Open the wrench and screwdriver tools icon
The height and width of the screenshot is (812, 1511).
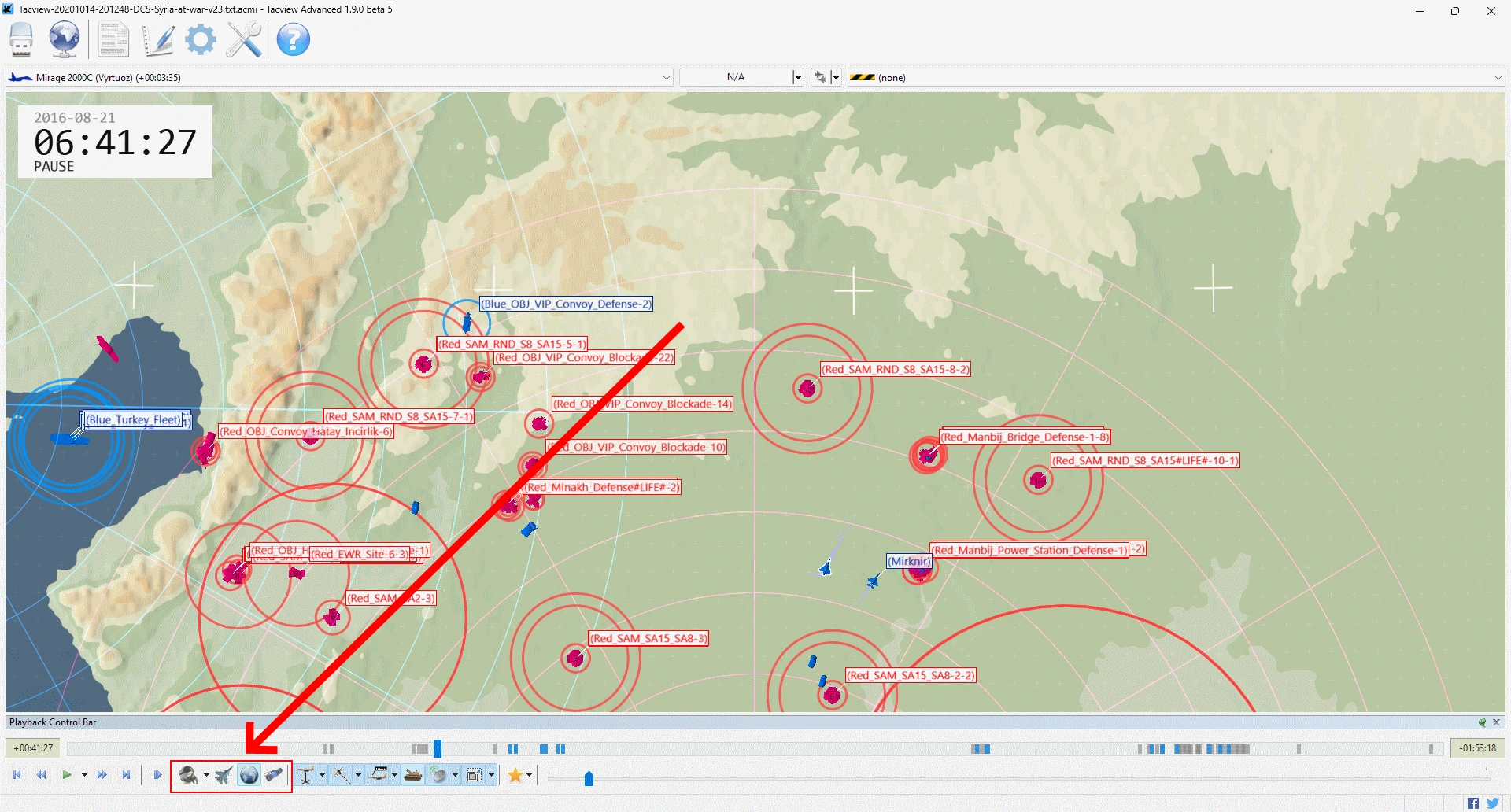244,39
